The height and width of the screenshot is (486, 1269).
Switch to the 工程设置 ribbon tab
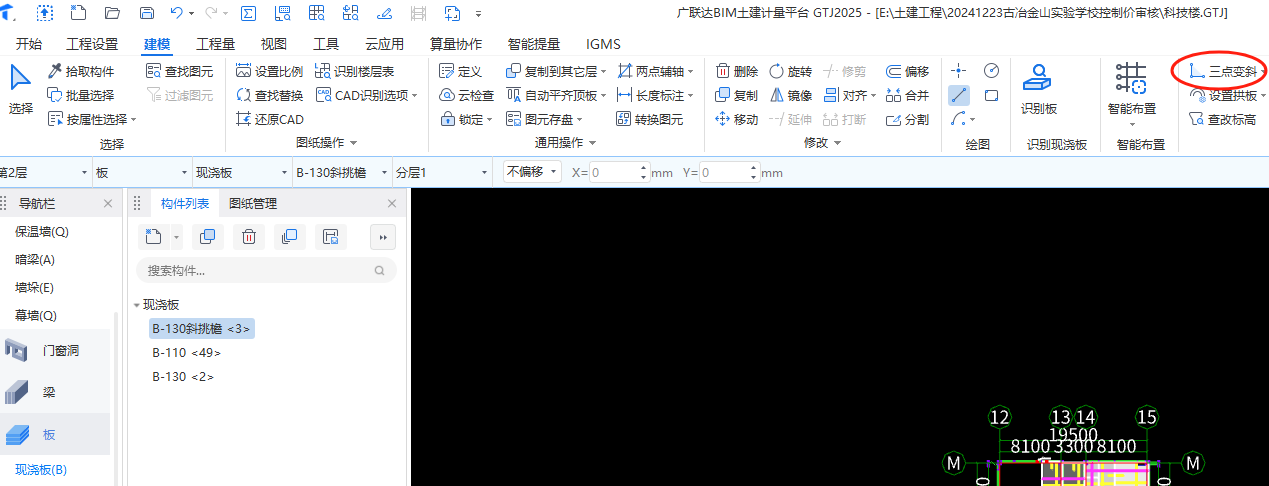(92, 44)
